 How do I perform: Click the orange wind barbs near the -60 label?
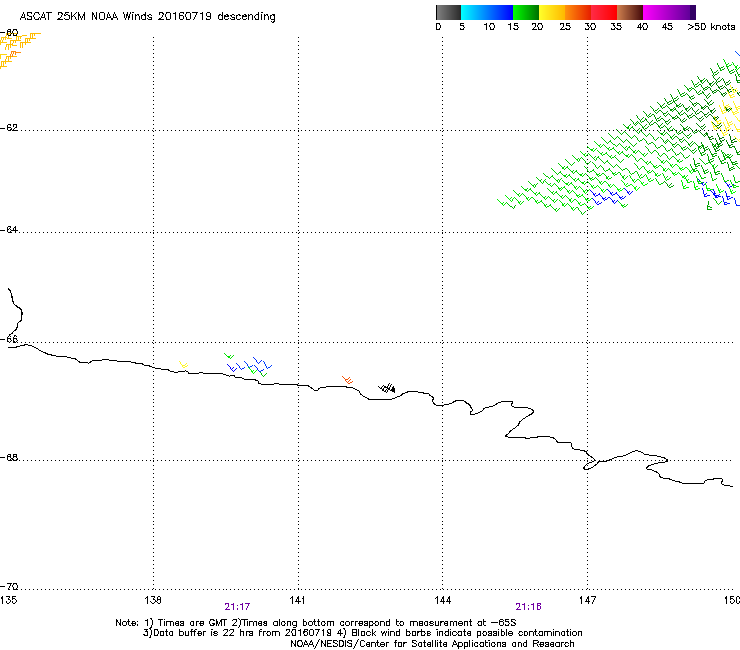click(x=19, y=50)
